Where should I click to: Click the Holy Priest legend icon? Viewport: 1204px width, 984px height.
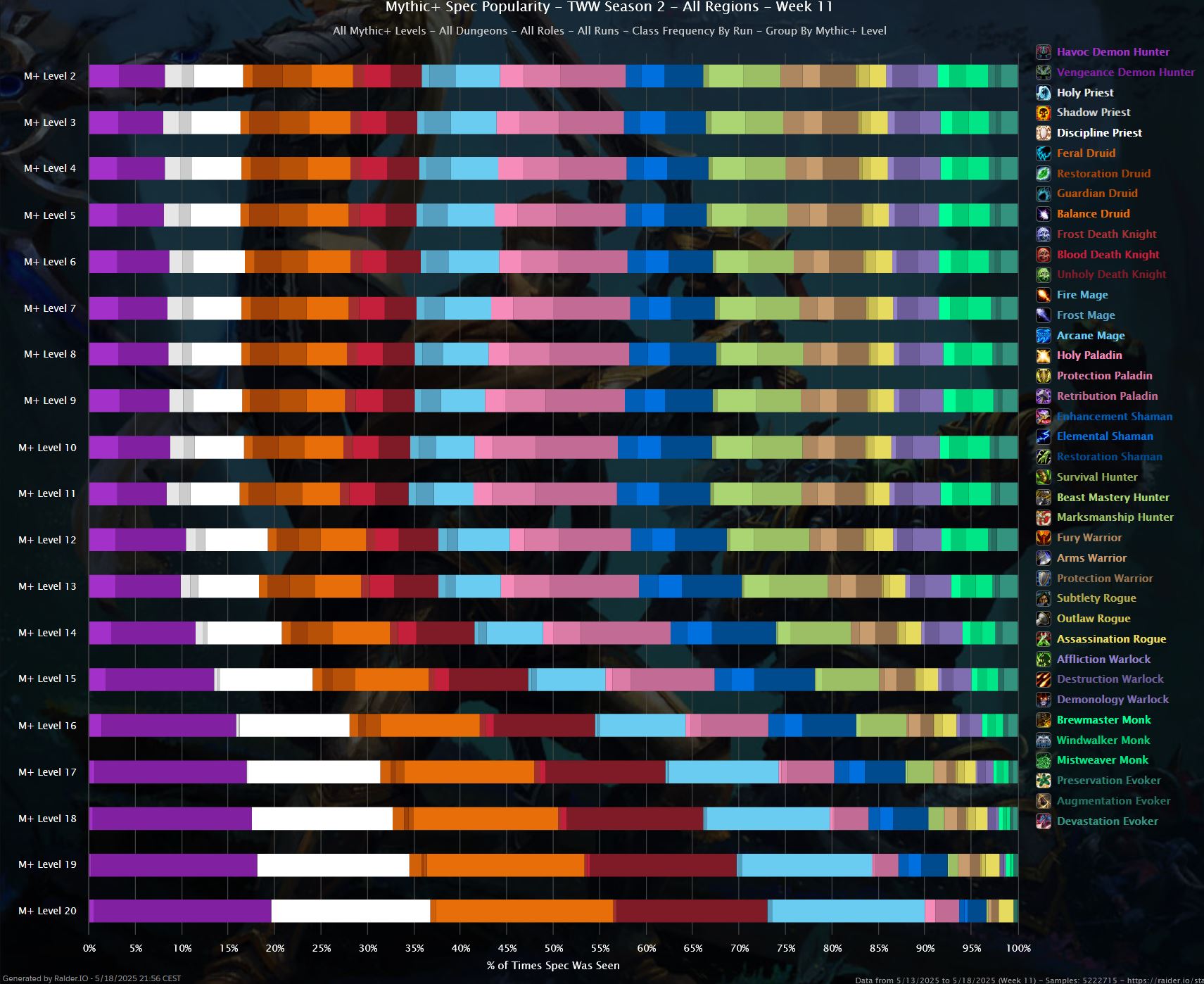[x=1044, y=92]
